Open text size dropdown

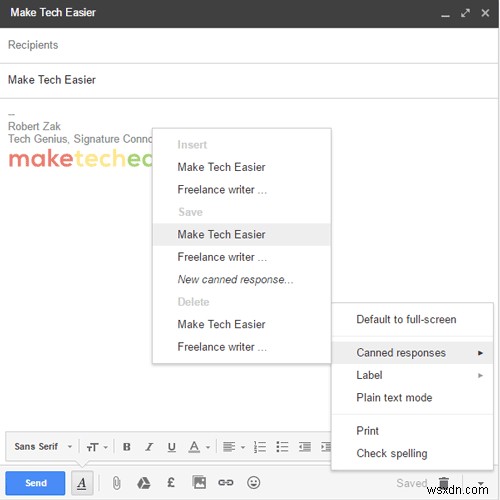tap(97, 447)
